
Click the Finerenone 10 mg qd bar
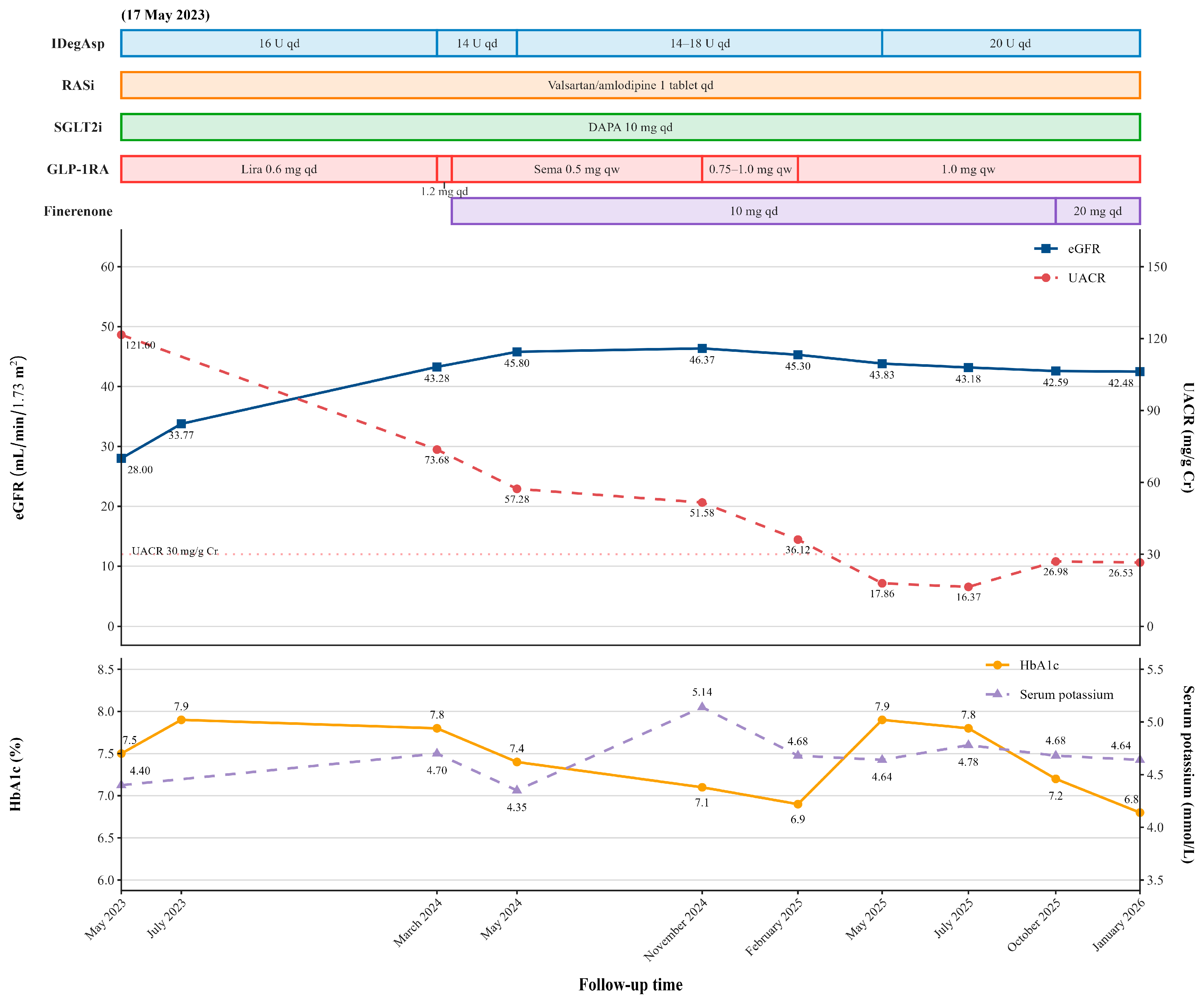[753, 211]
